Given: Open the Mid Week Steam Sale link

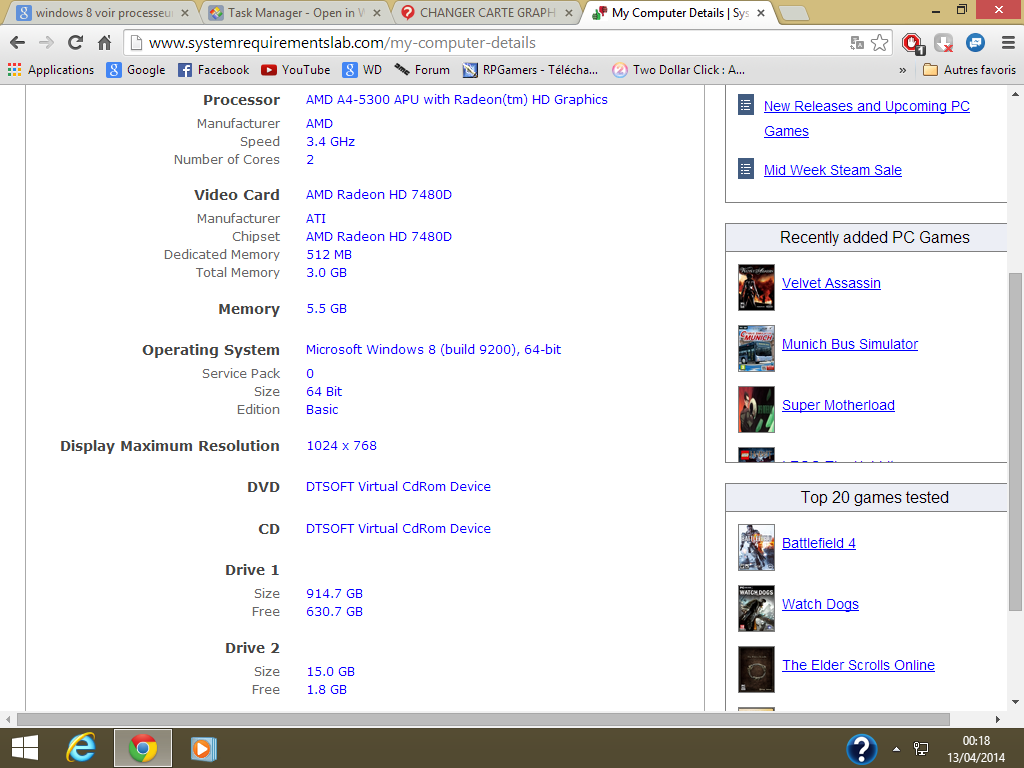Looking at the screenshot, I should (x=833, y=170).
